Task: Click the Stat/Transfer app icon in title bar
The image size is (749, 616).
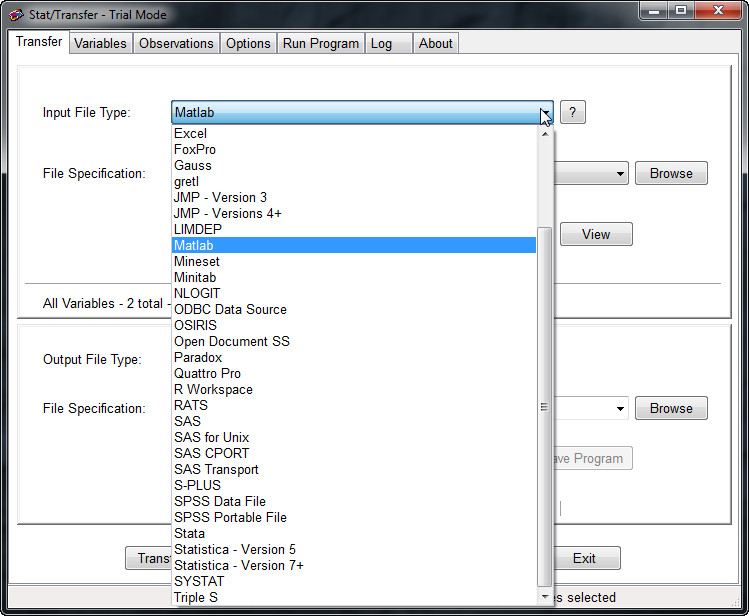Action: (x=16, y=15)
